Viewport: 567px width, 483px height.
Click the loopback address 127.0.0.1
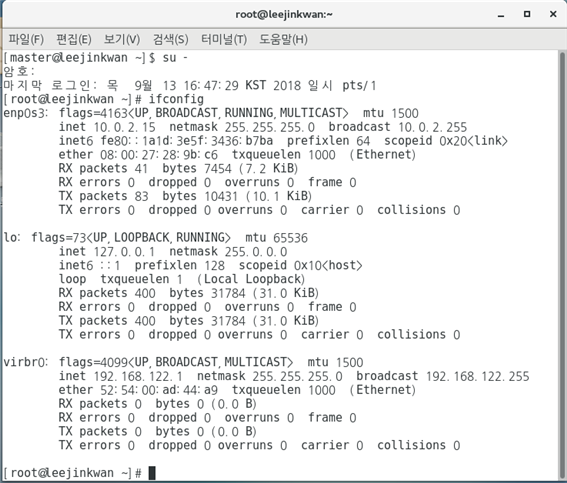point(124,251)
